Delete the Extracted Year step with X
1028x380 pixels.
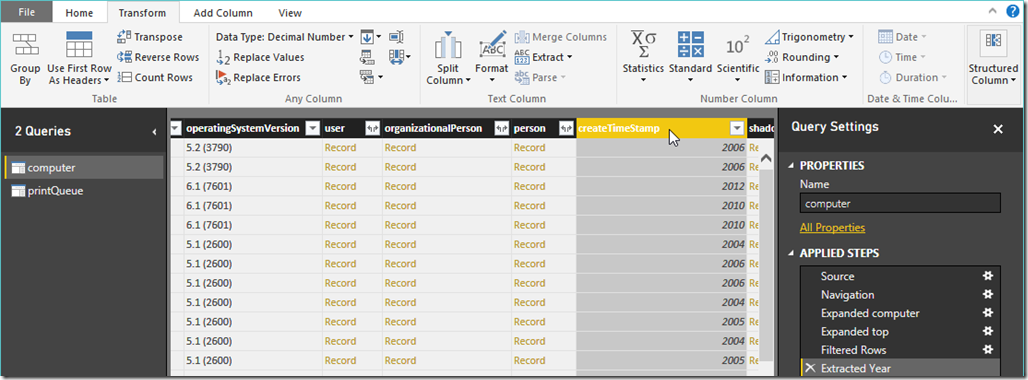click(810, 368)
